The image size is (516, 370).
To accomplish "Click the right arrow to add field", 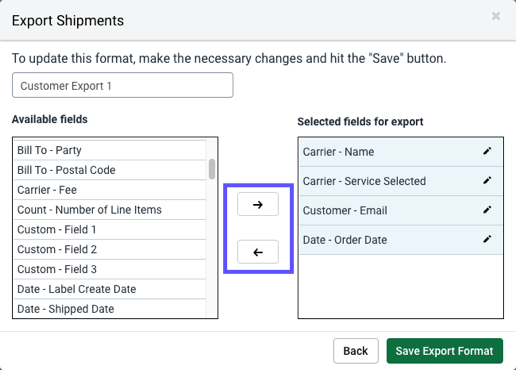I will click(x=258, y=204).
